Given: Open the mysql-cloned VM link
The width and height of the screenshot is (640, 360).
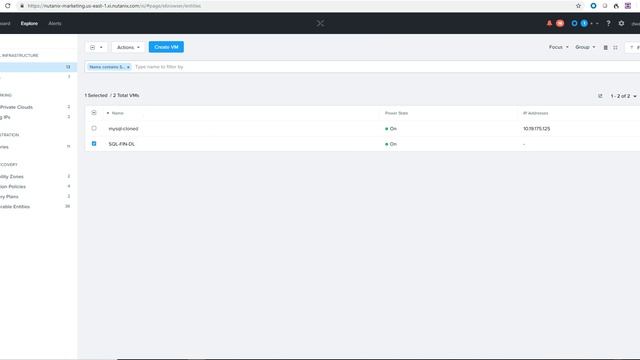Looking at the screenshot, I should [123, 129].
